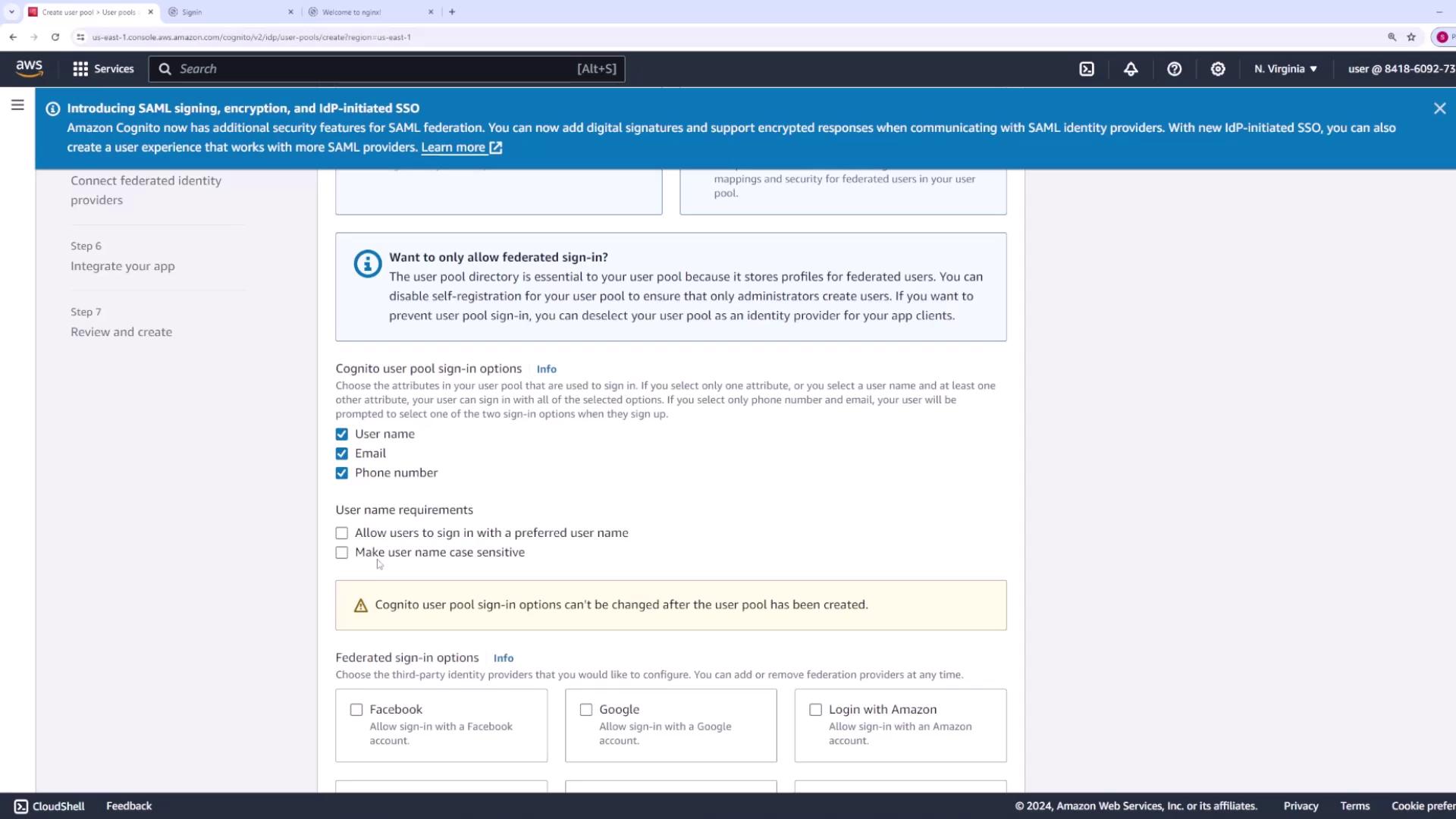
Task: Open the help question mark icon
Action: [1174, 69]
